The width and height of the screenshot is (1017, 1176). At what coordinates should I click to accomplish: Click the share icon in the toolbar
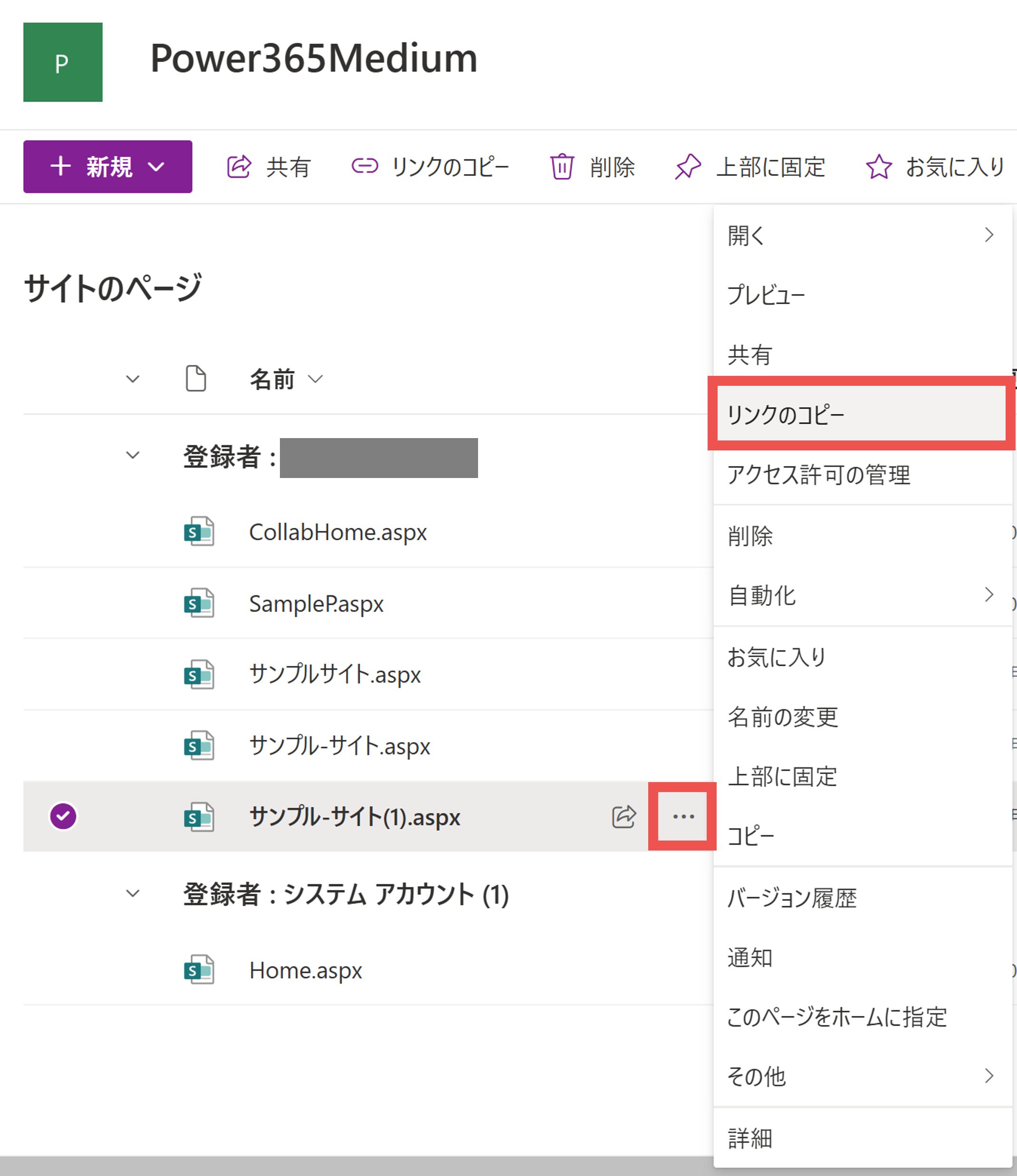point(239,167)
